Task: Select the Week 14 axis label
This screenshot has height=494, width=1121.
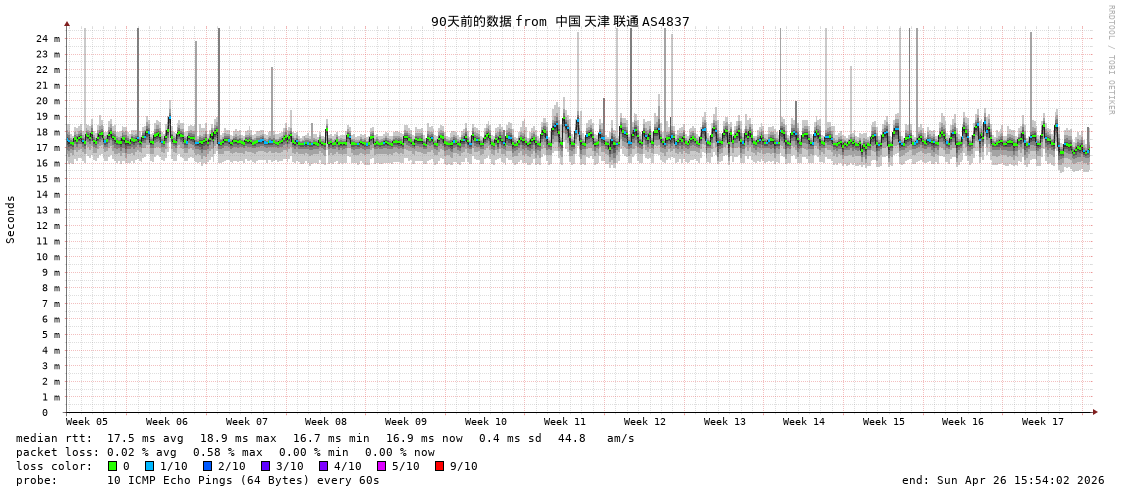Action: 804,422
